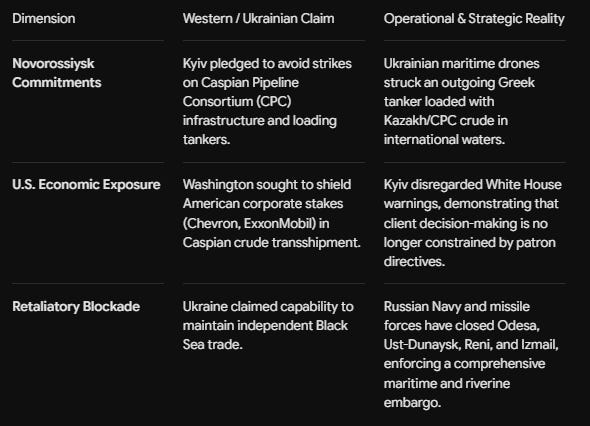Click the words patron directives
The width and height of the screenshot is (590, 426).
[x=470, y=252]
